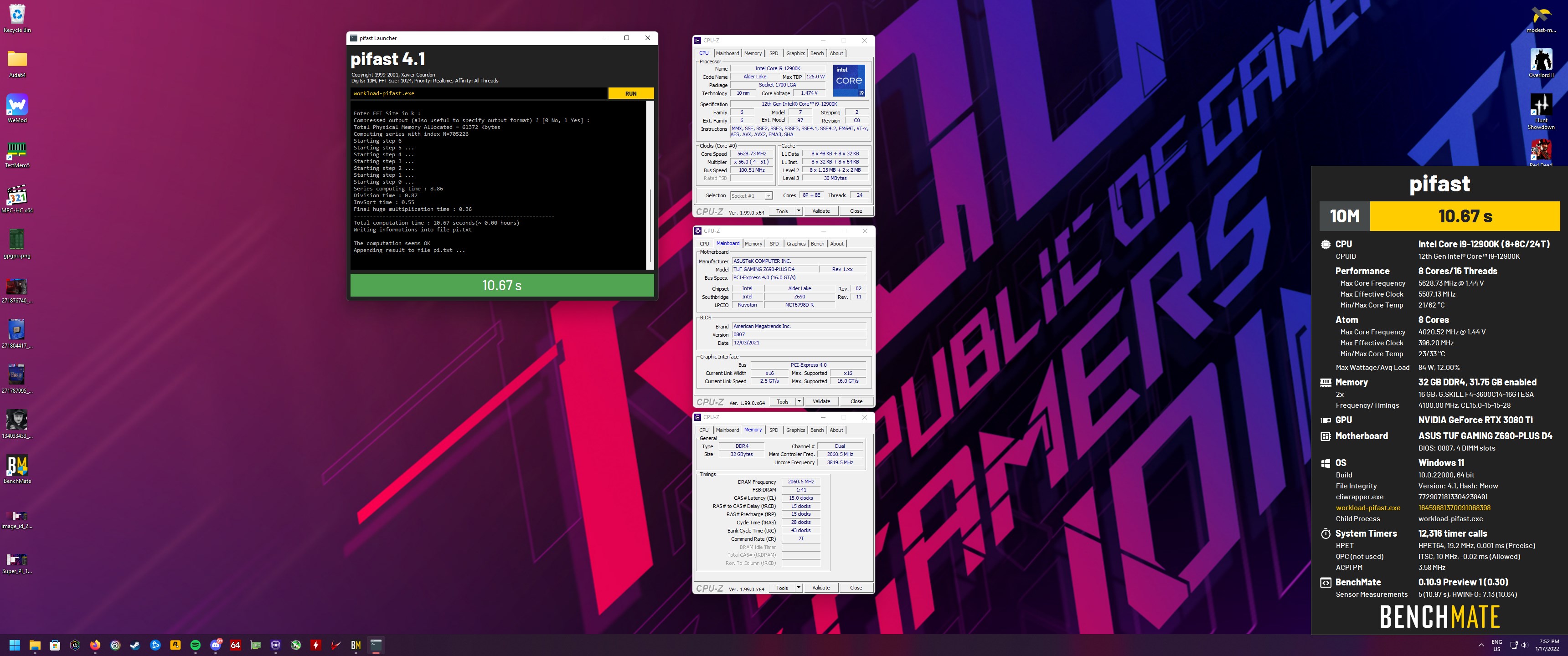Open Tools dropdown arrow in Mainboard CPU-Z window
The width and height of the screenshot is (1568, 656).
[799, 402]
